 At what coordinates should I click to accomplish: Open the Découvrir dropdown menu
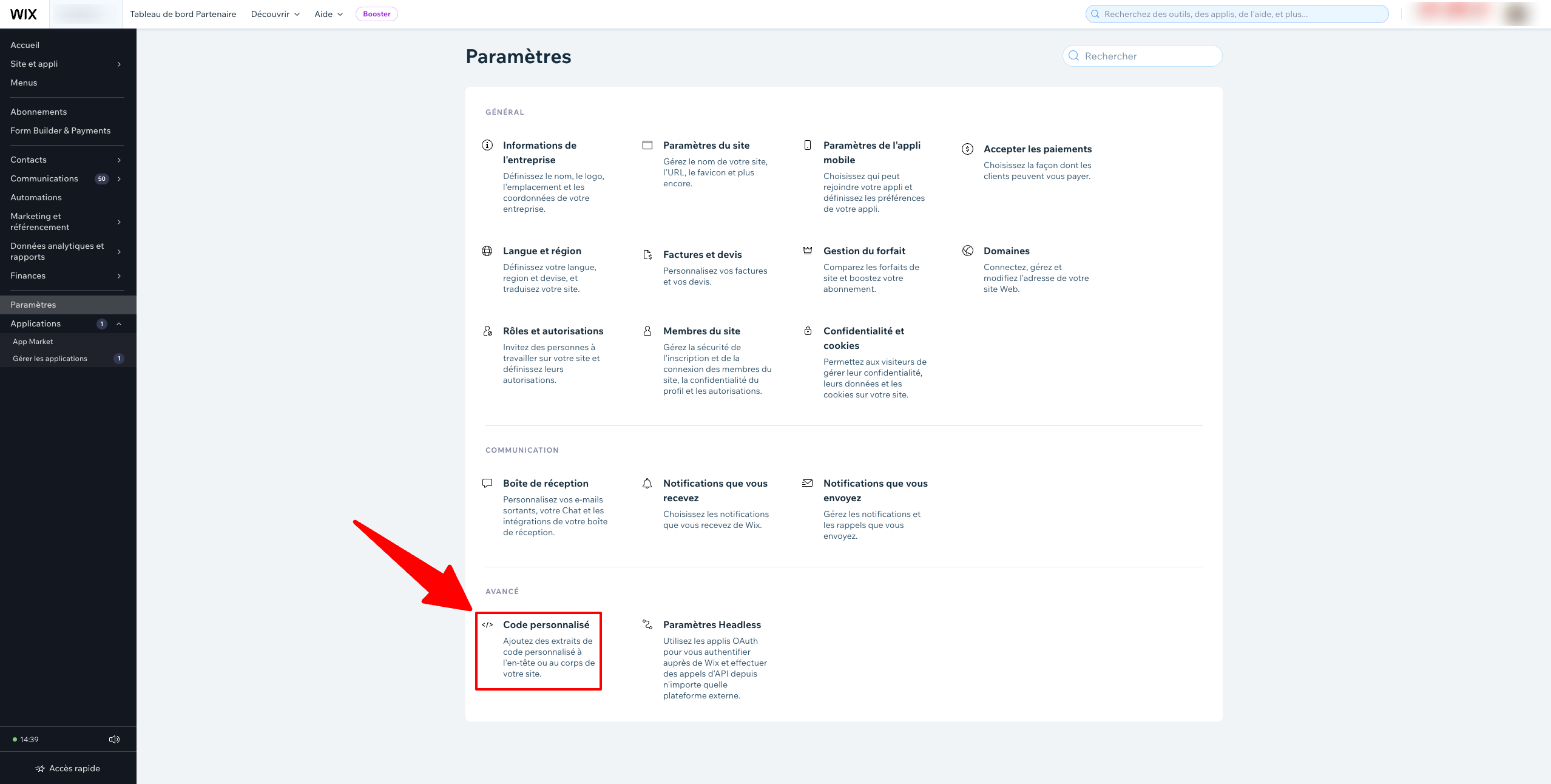coord(275,14)
